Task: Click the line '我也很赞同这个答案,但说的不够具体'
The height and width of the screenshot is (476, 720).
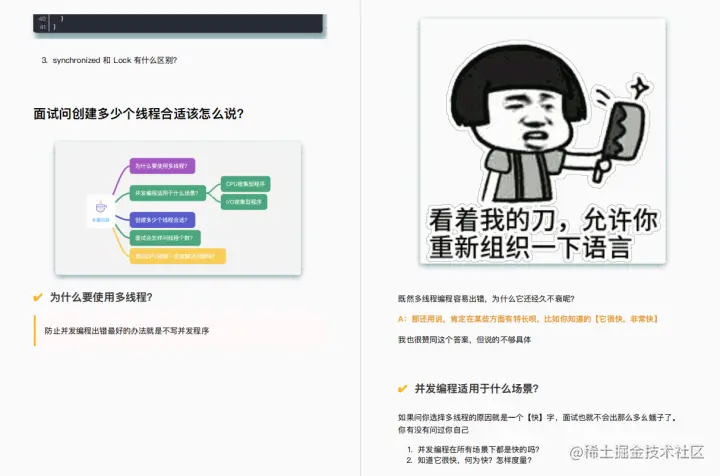Action: pyautogui.click(x=464, y=340)
